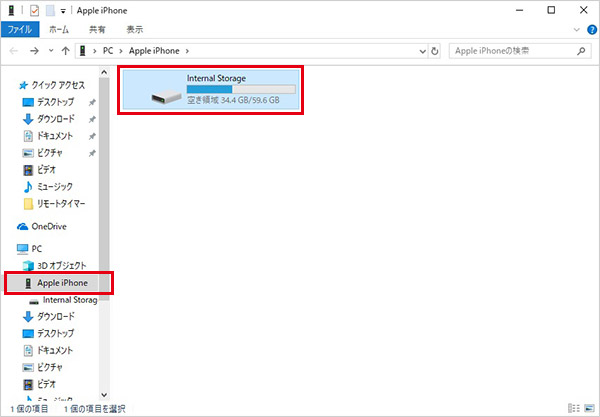The image size is (600, 417).
Task: Open the 共有 ribbon tab
Action: tap(97, 29)
